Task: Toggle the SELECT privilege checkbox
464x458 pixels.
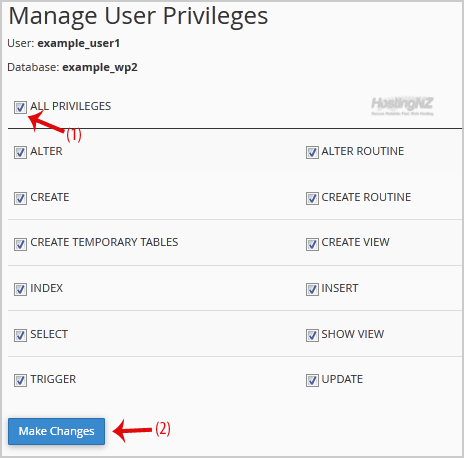Action: pos(20,335)
